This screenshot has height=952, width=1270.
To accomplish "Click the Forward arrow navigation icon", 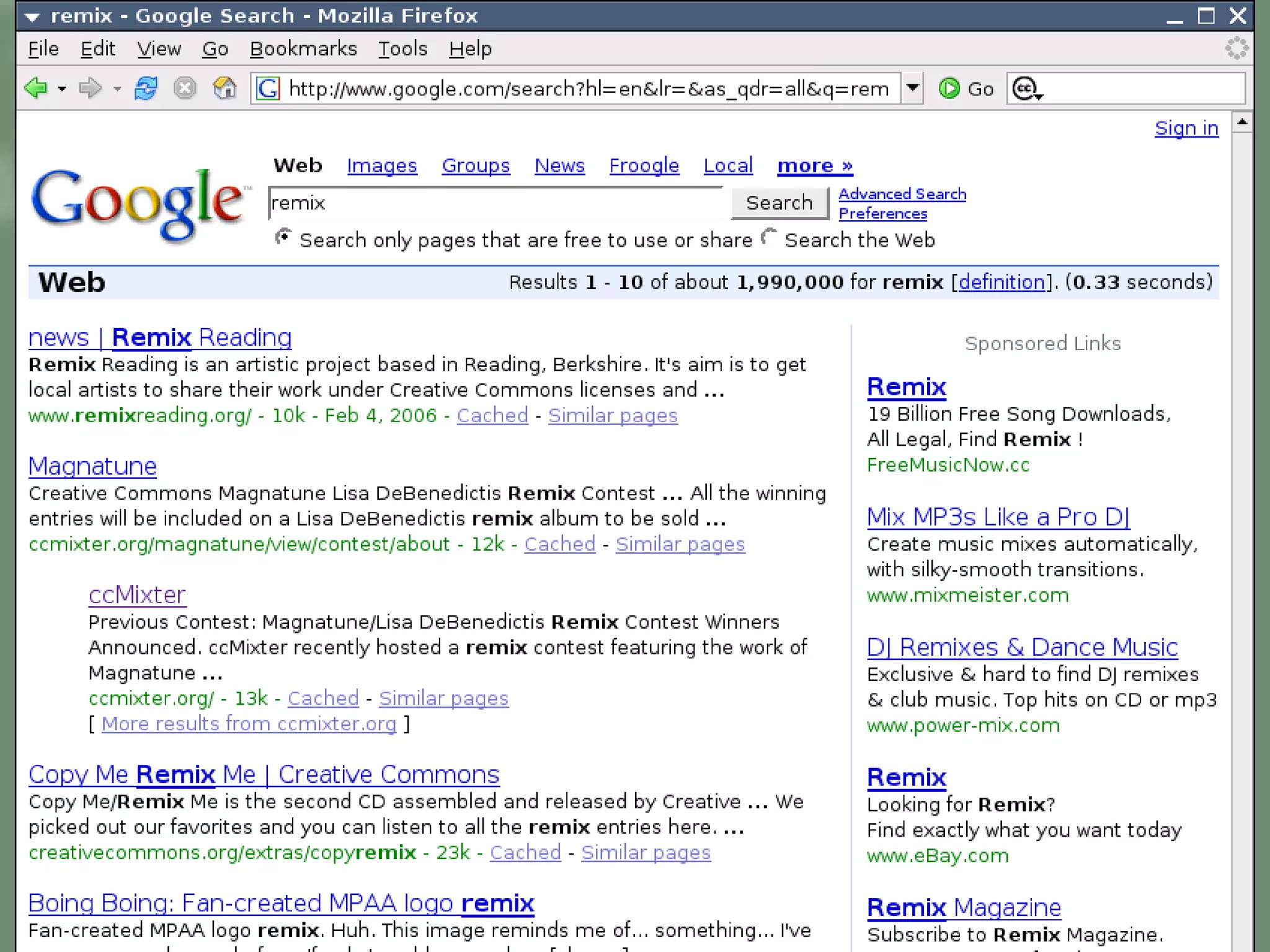I will 91,89.
